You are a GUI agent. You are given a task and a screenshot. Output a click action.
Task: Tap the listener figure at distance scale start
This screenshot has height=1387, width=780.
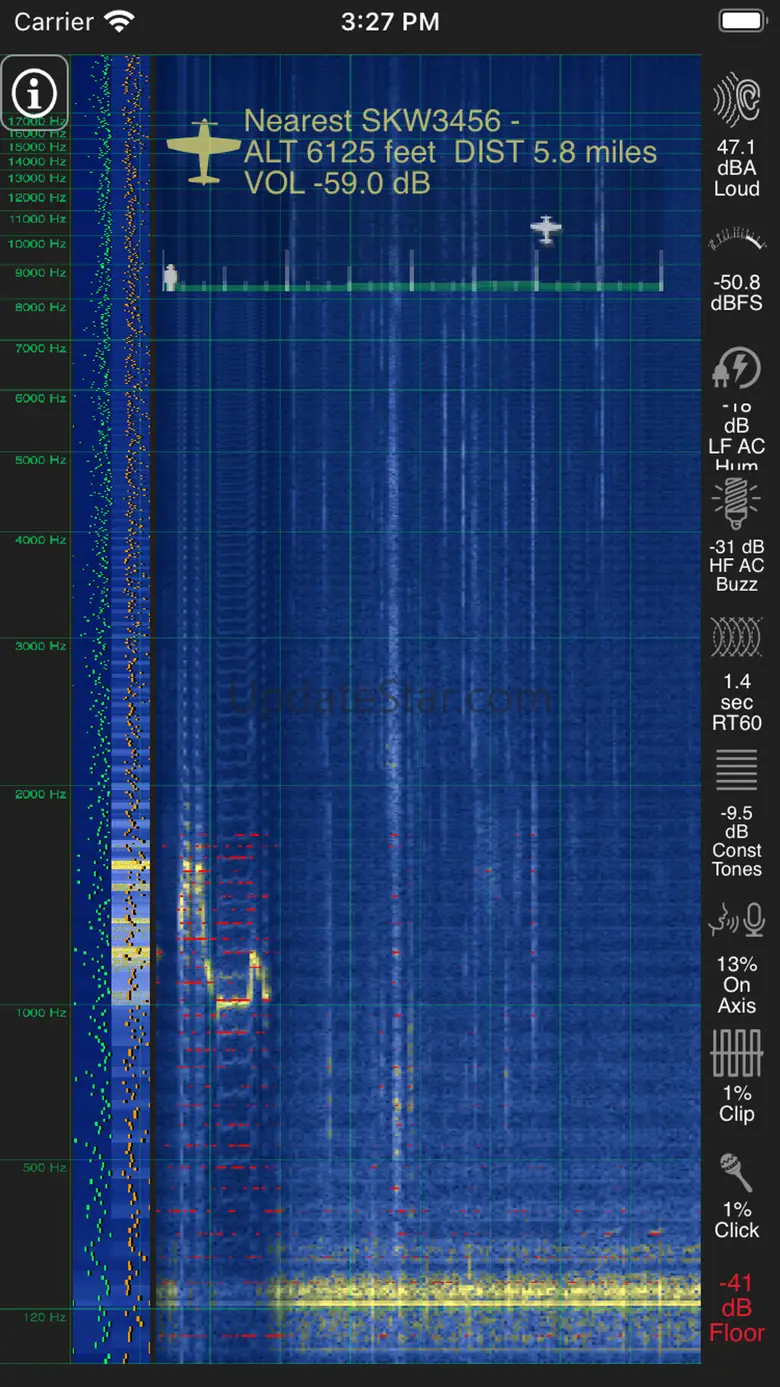point(171,277)
